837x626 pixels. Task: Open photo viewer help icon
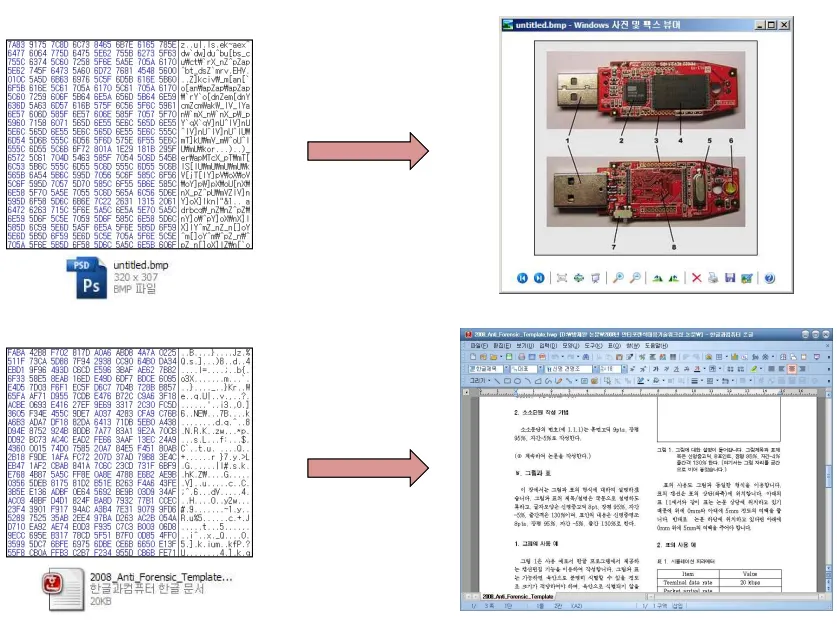769,278
